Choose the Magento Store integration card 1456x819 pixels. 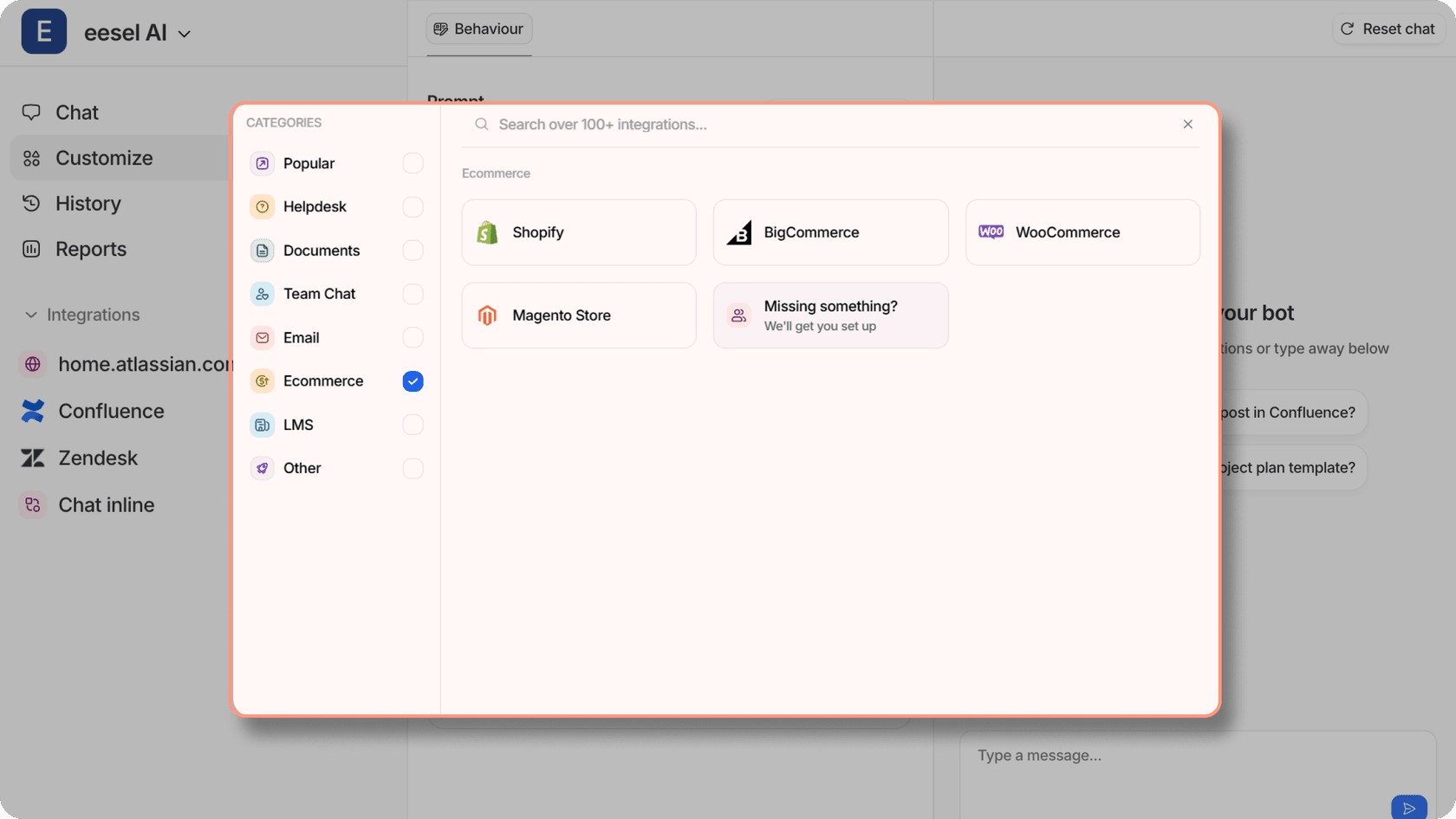tap(579, 315)
